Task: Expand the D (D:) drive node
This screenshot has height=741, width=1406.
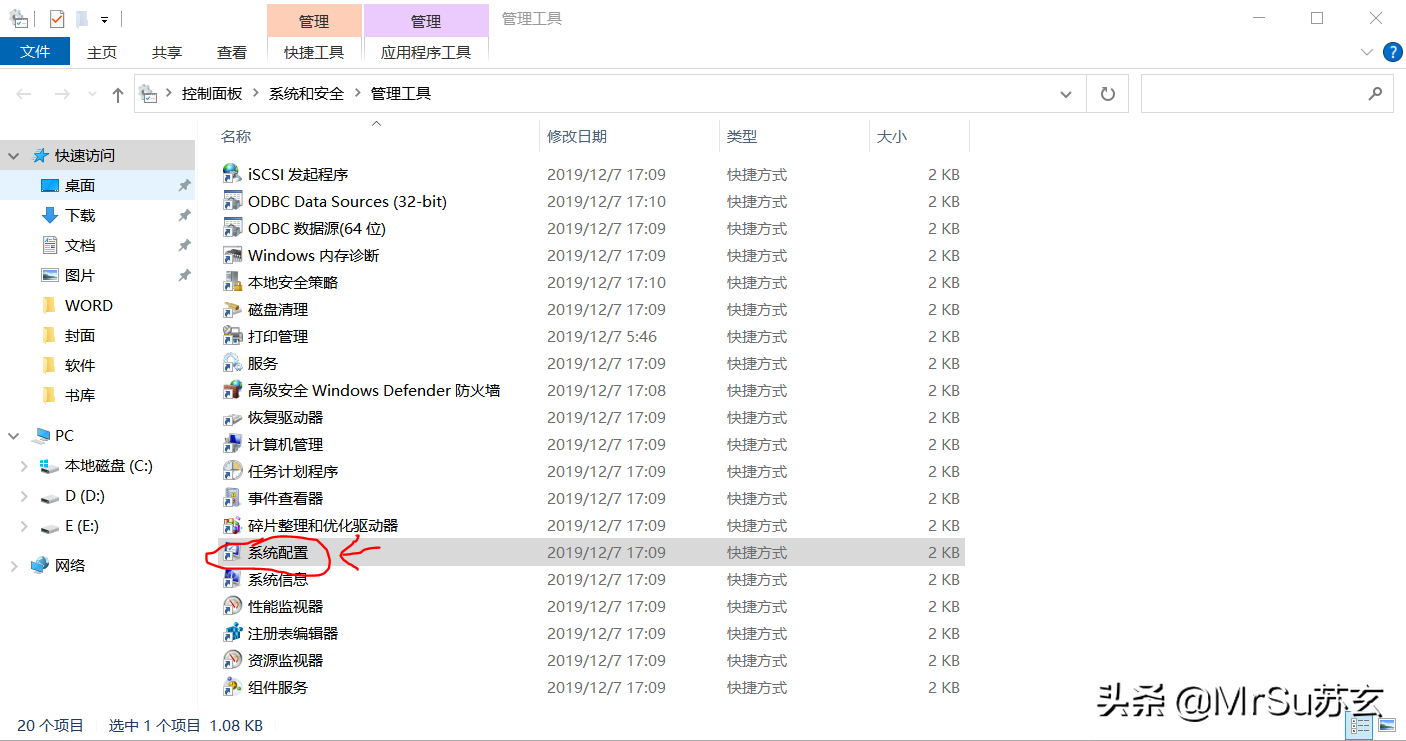Action: tap(25, 496)
